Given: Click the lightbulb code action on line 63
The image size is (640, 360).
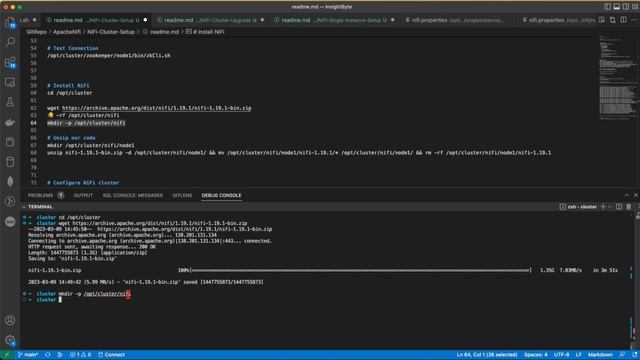Looking at the screenshot, I should [51, 116].
